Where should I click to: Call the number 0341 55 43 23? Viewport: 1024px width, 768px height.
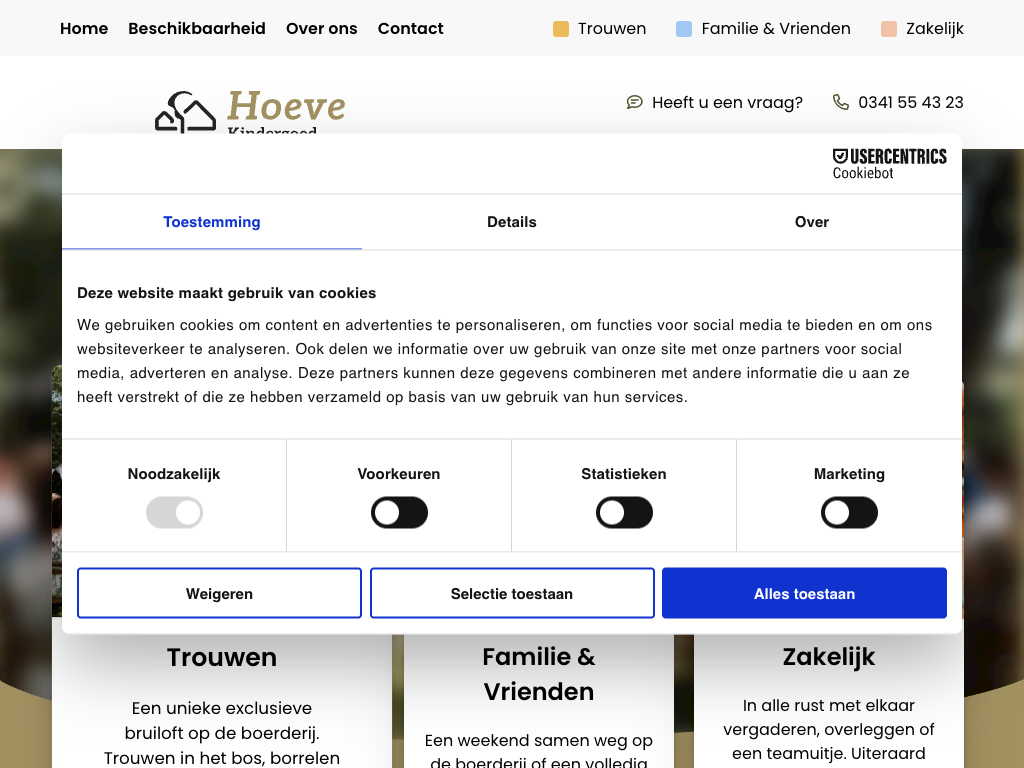910,102
